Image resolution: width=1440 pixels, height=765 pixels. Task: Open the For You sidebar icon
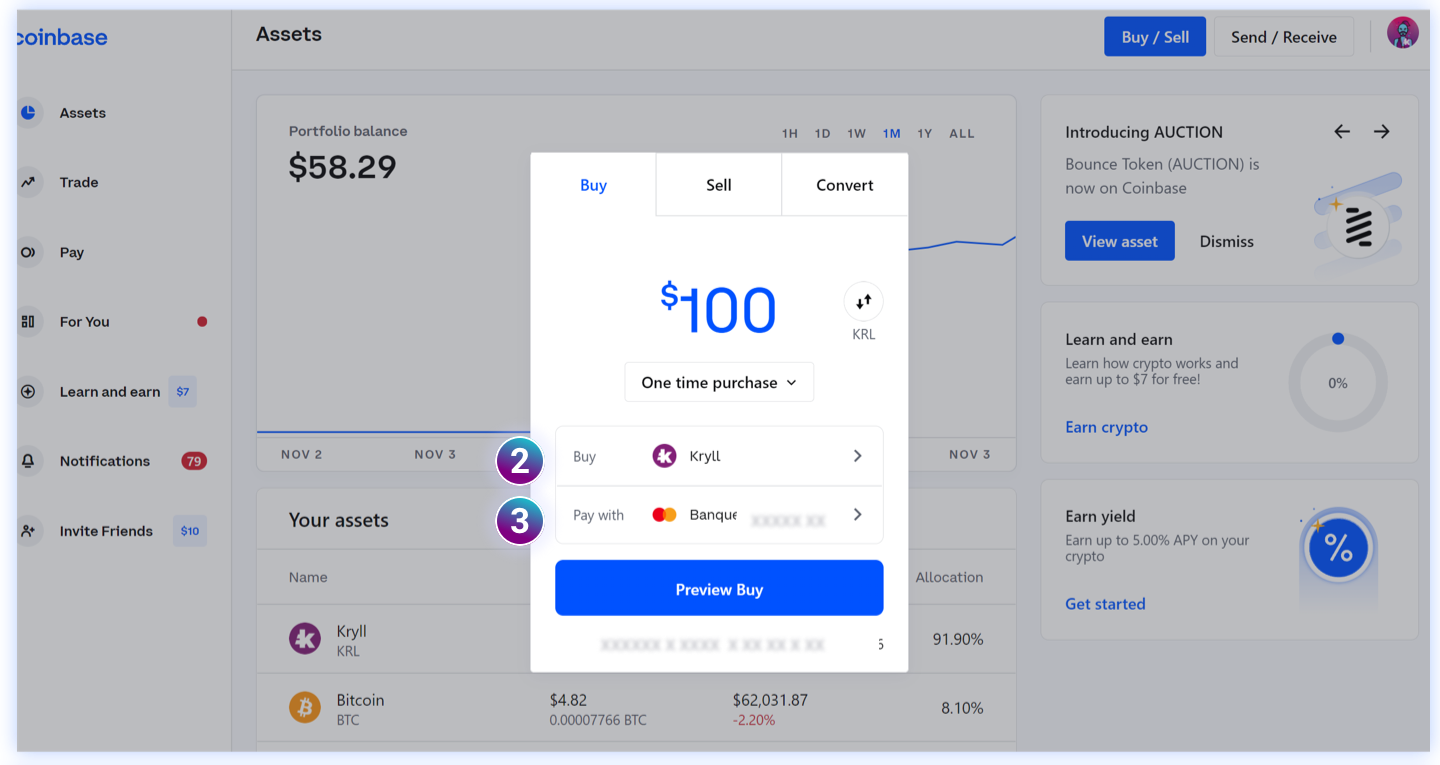tap(28, 322)
